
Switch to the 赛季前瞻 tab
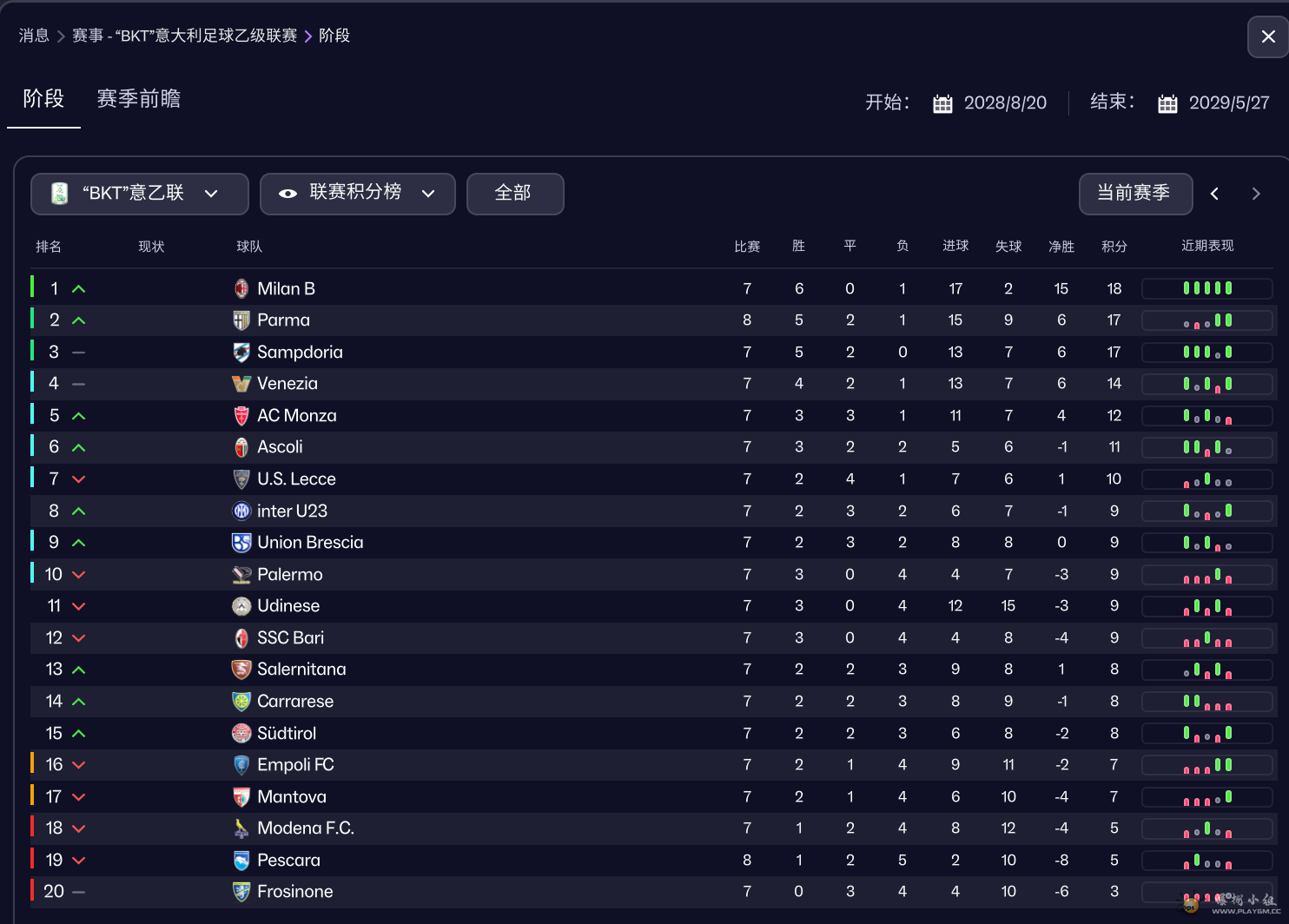point(139,99)
